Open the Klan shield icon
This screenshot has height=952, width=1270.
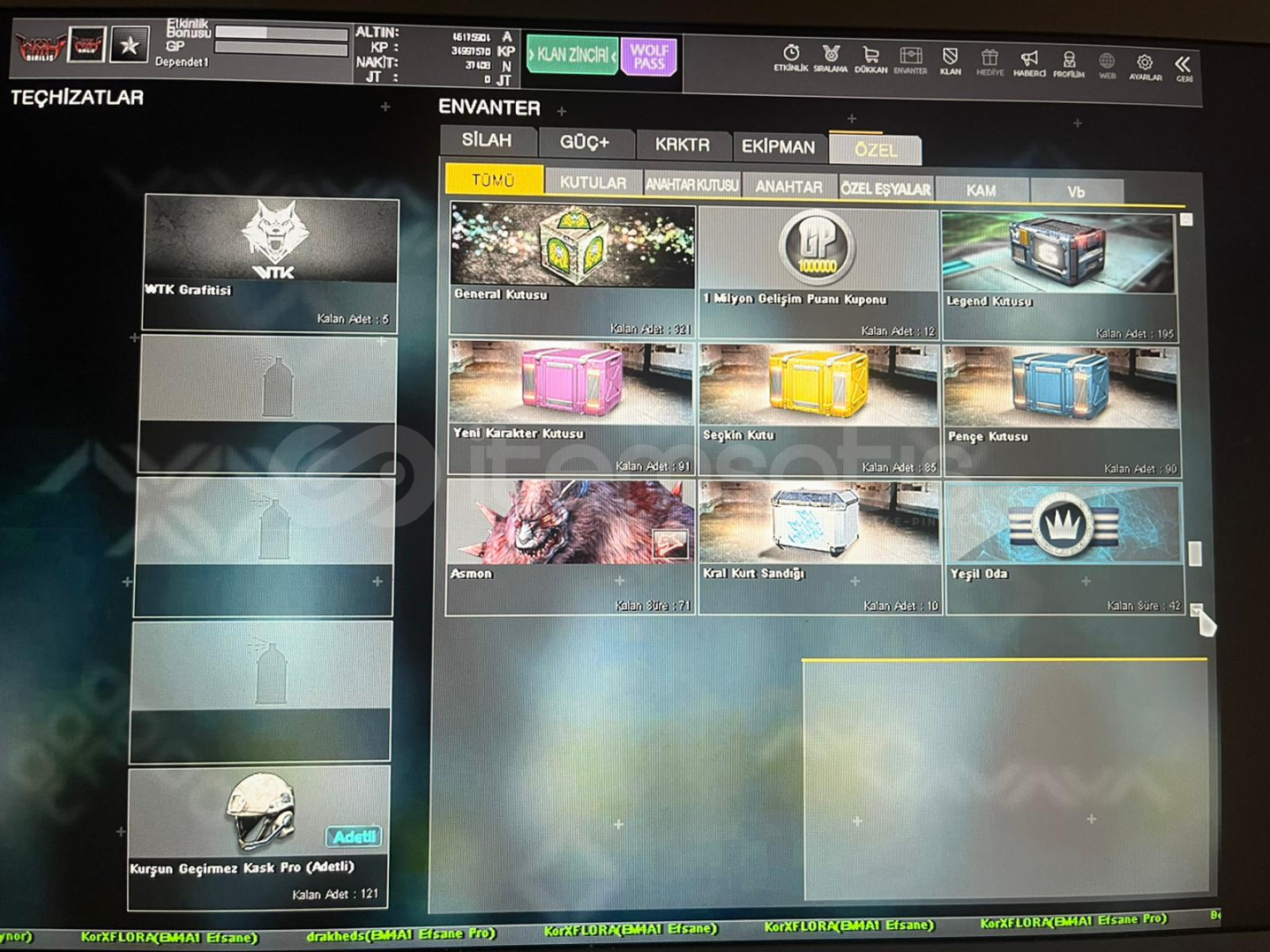(950, 62)
